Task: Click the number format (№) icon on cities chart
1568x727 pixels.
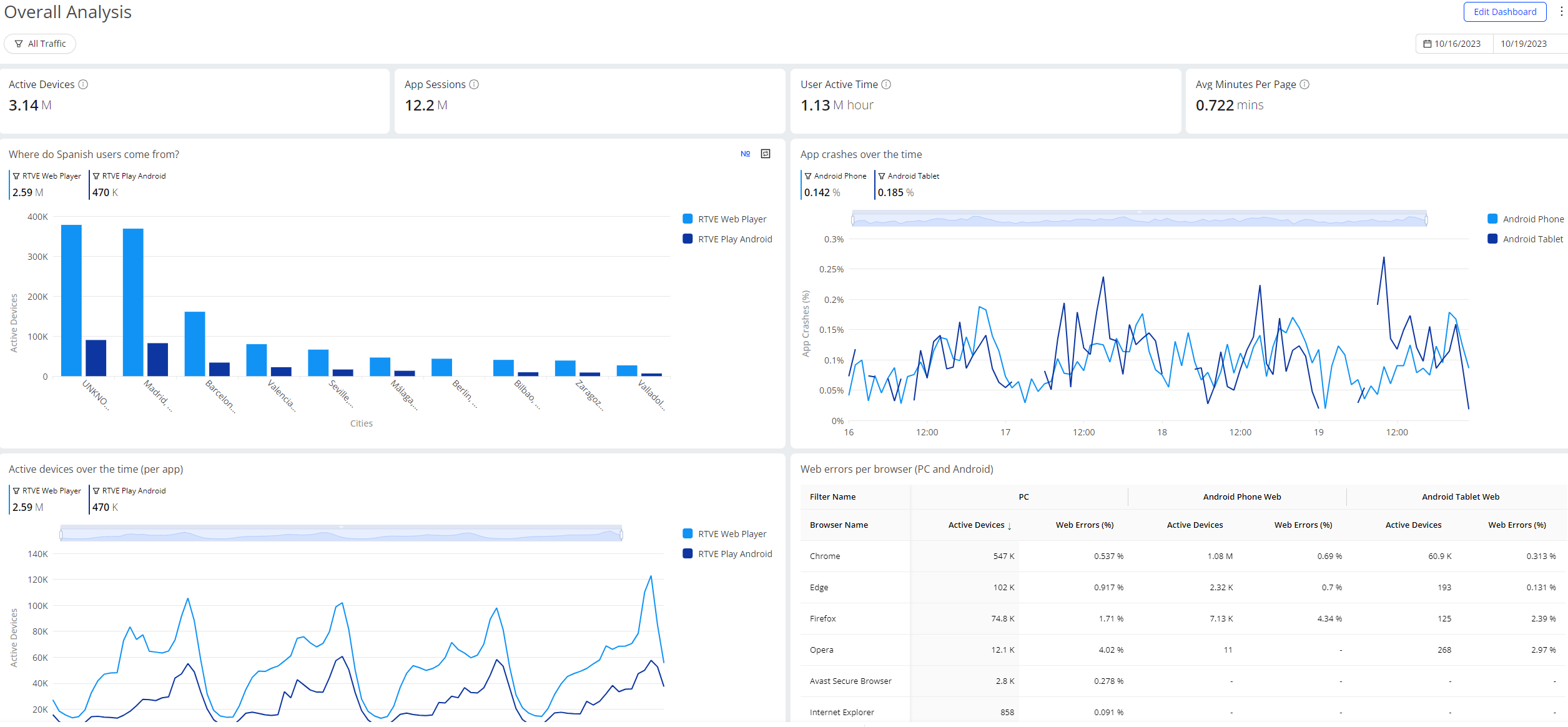Action: tap(745, 154)
